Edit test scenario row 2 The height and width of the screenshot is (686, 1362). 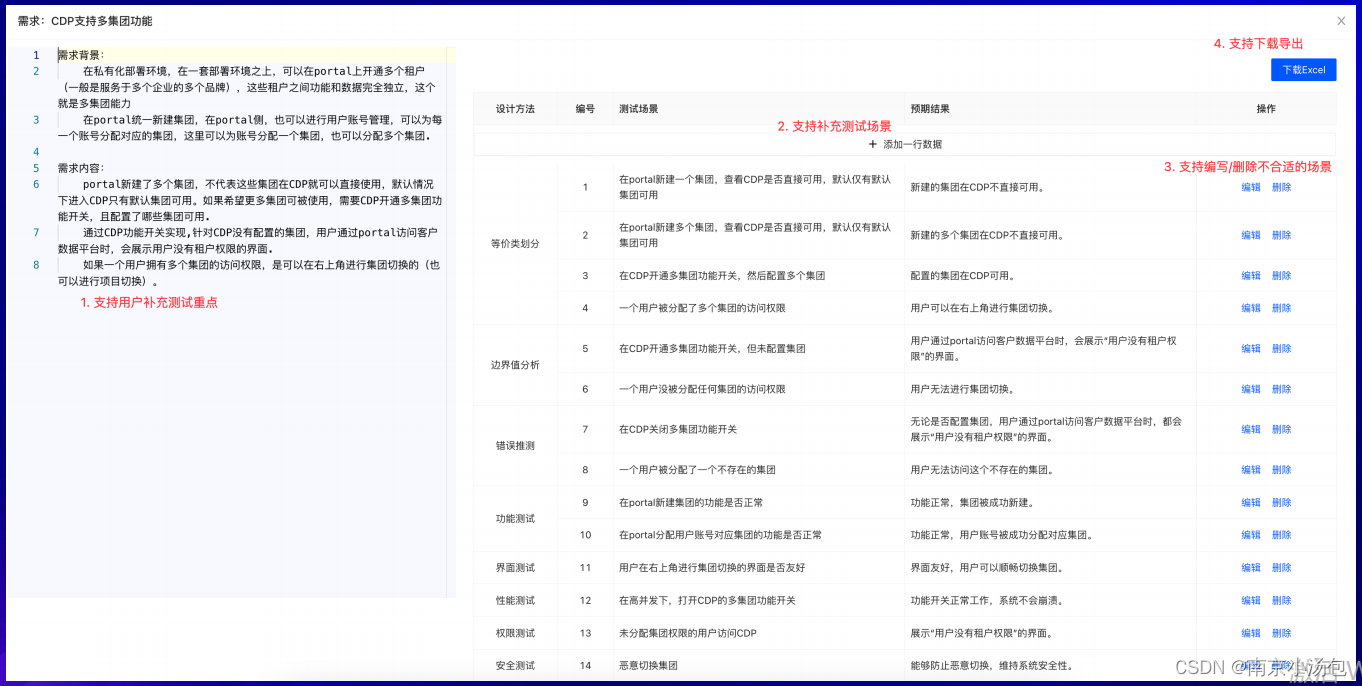1250,235
